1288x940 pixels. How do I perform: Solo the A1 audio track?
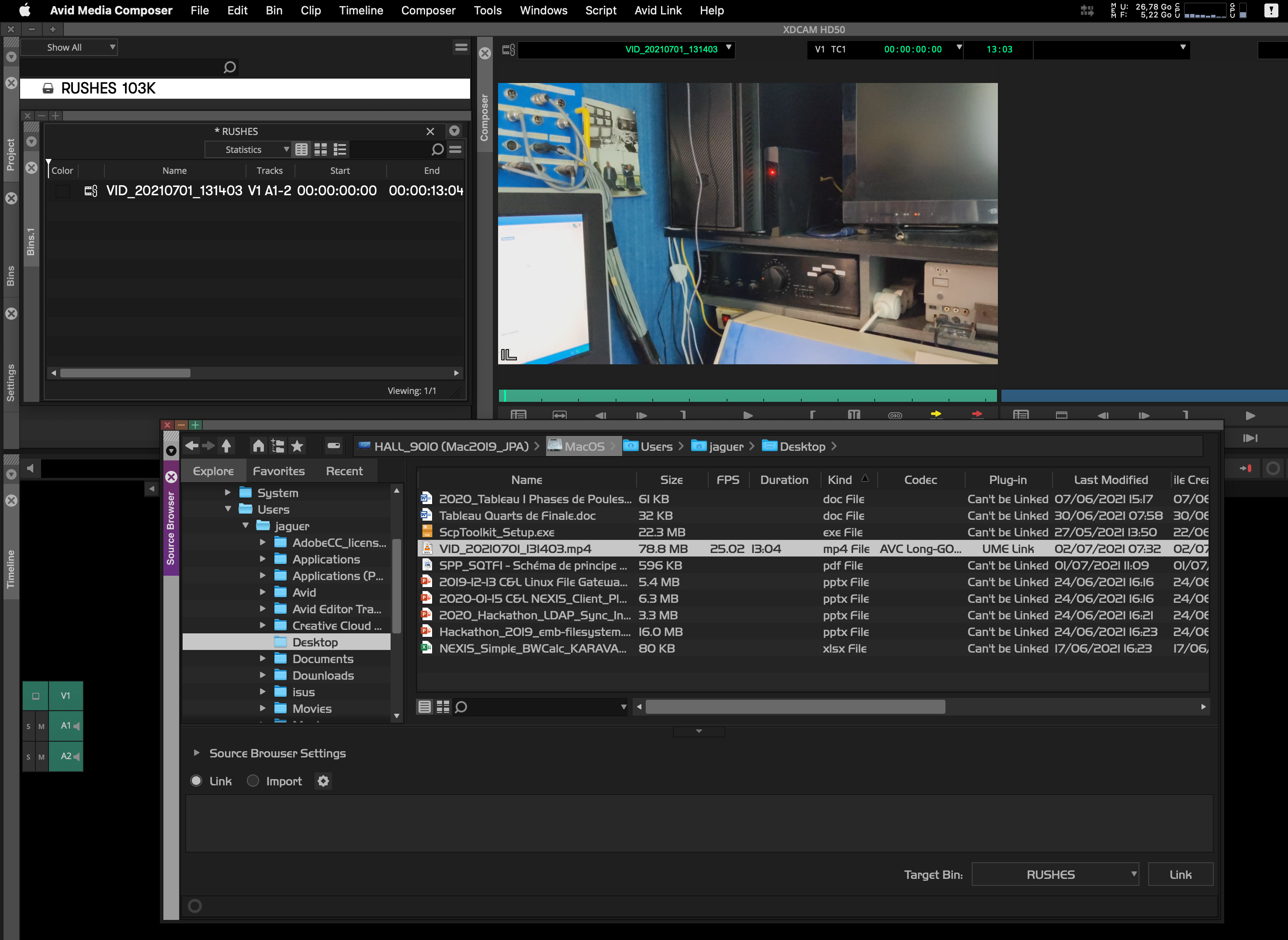[28, 727]
